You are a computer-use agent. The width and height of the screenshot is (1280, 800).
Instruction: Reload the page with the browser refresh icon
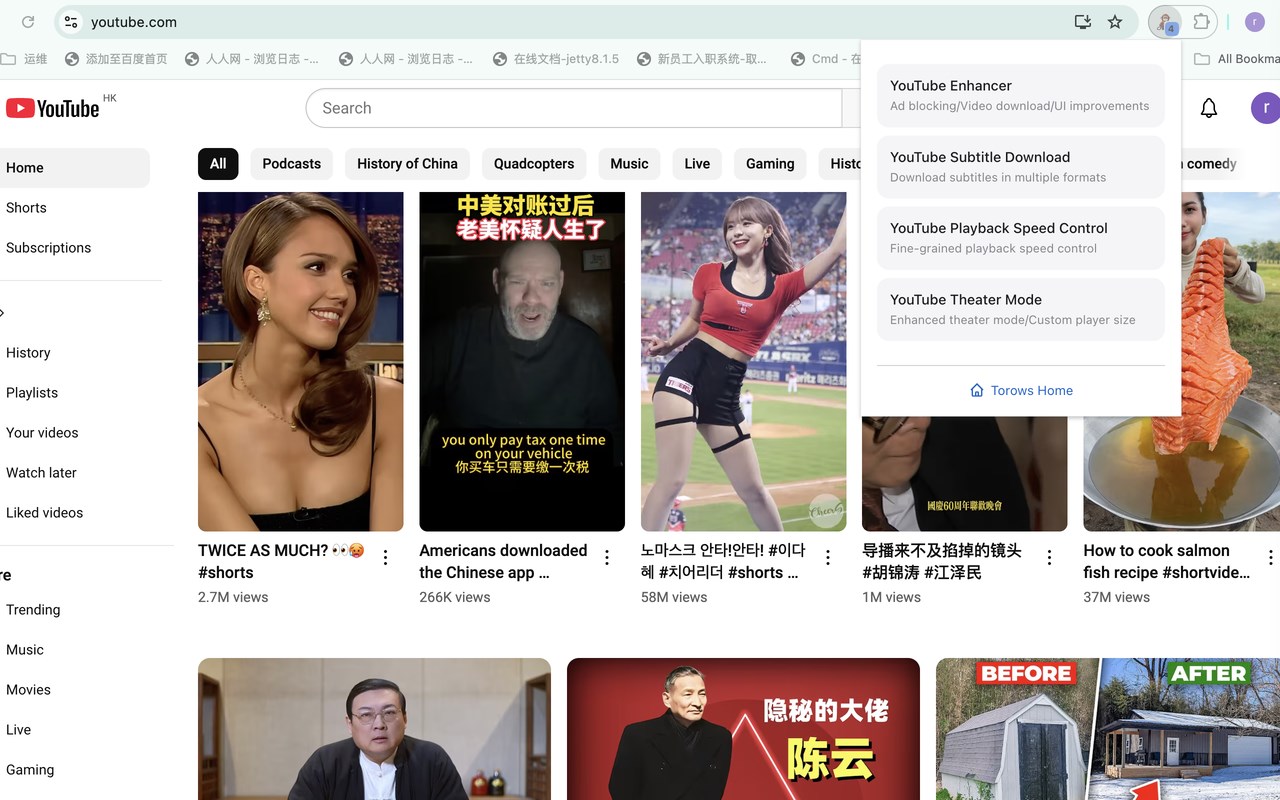click(x=28, y=22)
